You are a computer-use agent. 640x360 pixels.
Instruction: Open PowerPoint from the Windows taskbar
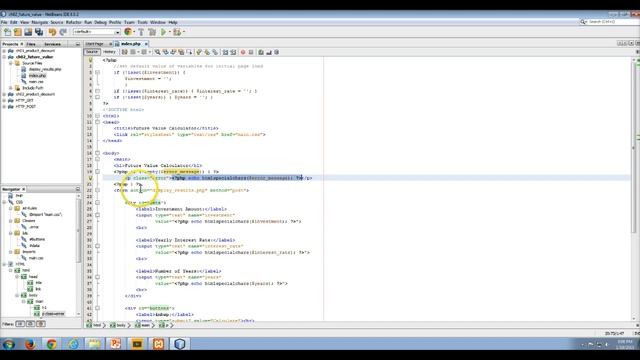[116, 344]
